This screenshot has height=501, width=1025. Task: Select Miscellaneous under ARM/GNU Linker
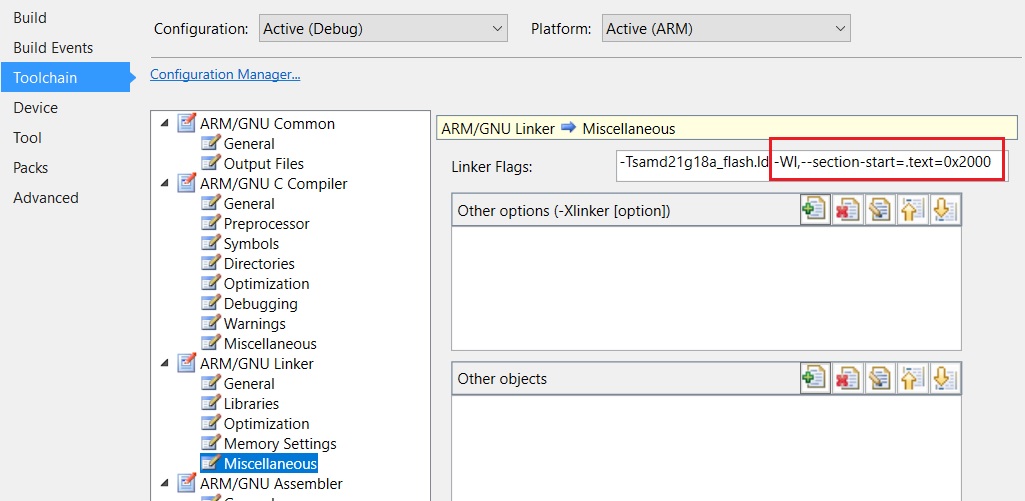(x=270, y=464)
